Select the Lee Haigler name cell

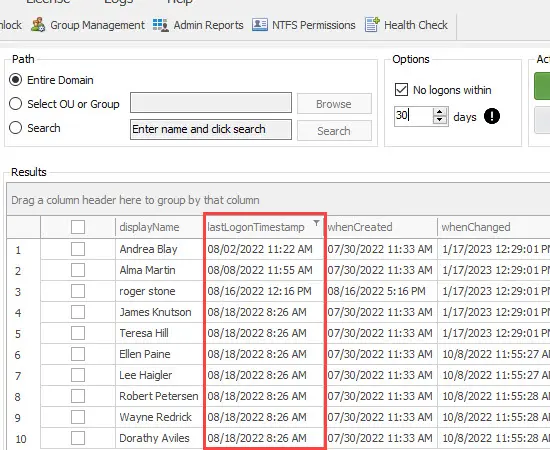[x=159, y=375]
